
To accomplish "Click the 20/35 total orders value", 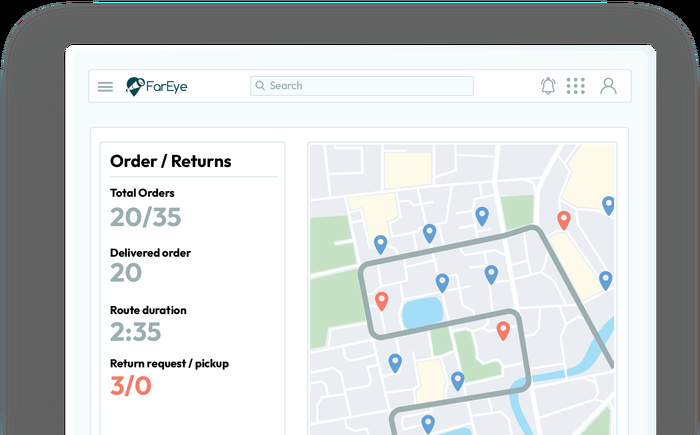I will click(146, 218).
